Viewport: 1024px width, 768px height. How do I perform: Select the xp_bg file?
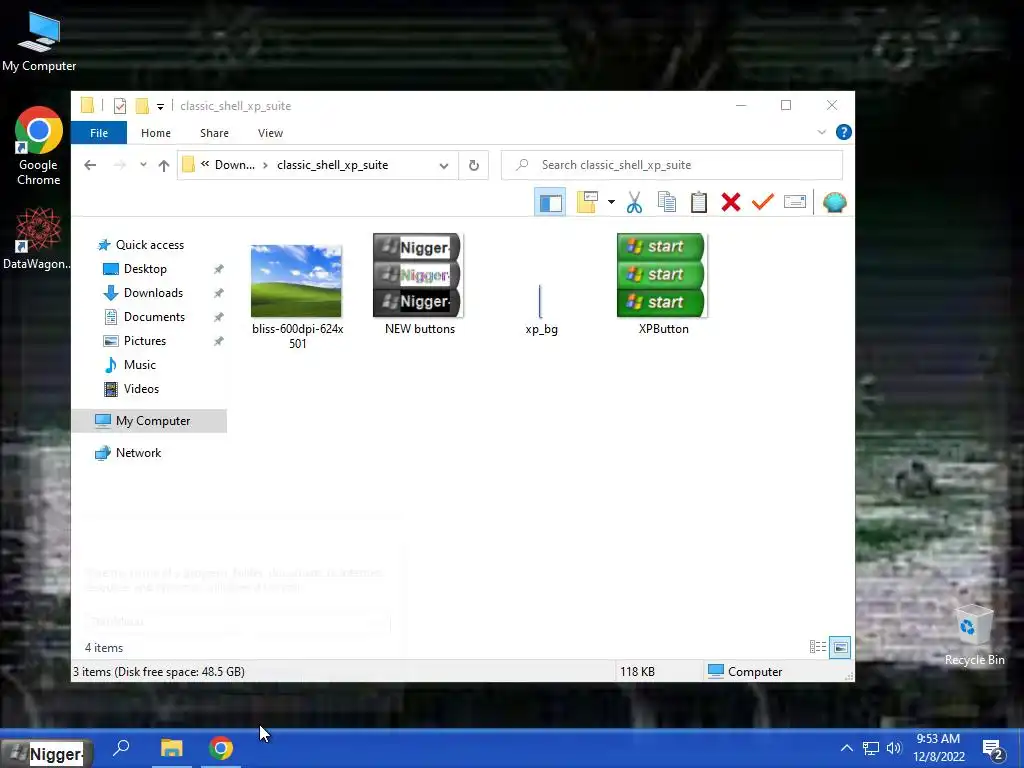(x=541, y=310)
